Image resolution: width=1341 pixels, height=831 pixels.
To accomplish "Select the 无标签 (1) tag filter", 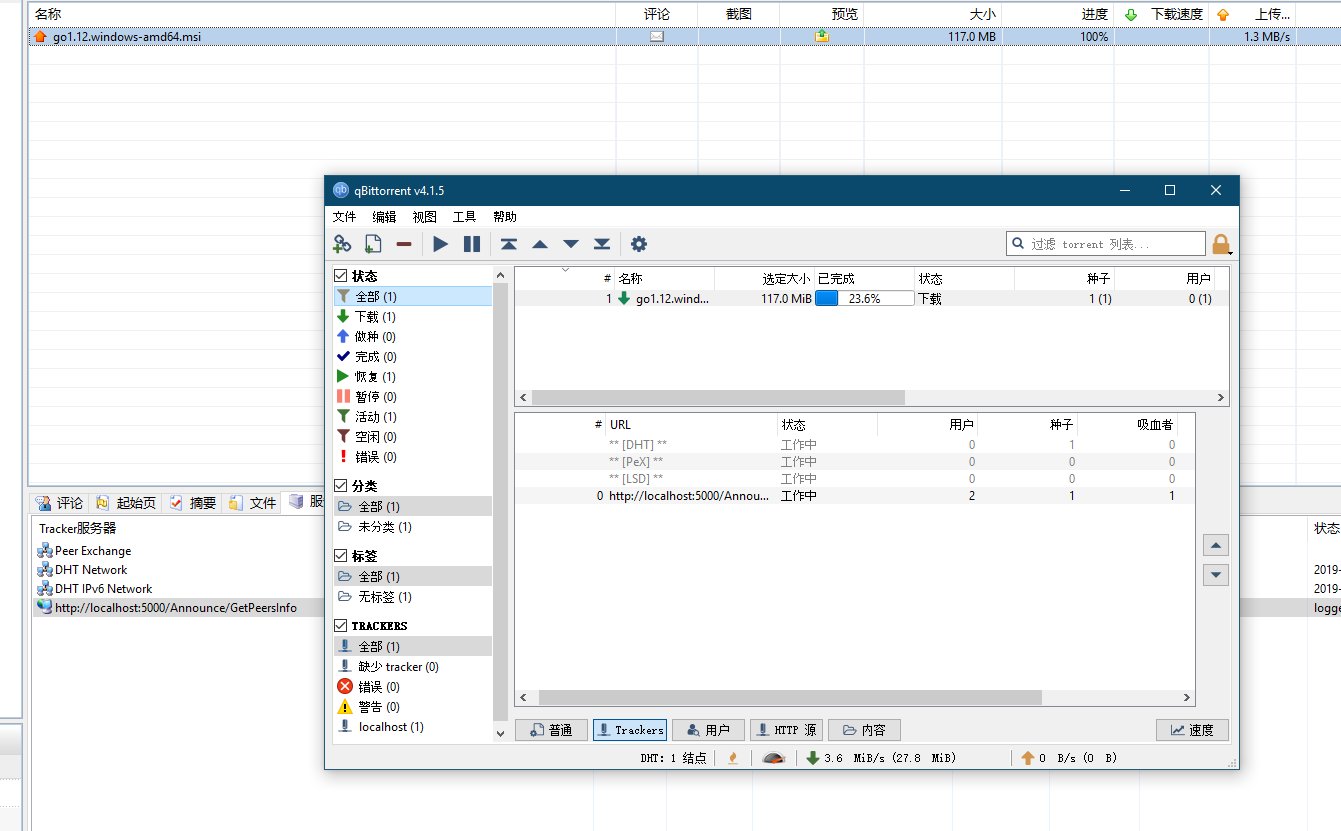I will coord(413,597).
